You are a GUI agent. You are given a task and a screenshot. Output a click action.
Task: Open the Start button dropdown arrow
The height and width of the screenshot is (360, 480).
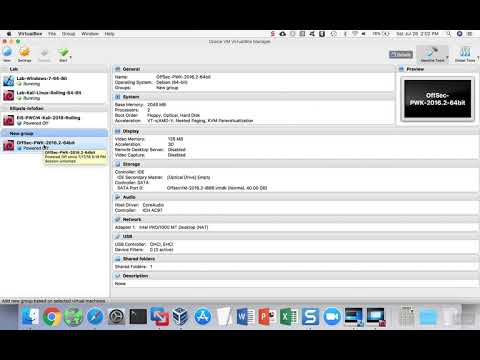click(71, 57)
